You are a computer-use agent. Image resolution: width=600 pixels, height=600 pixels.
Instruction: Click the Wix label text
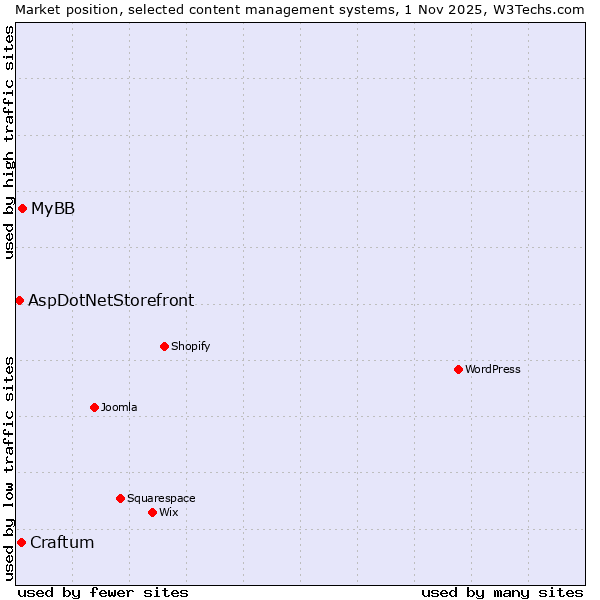(x=168, y=512)
